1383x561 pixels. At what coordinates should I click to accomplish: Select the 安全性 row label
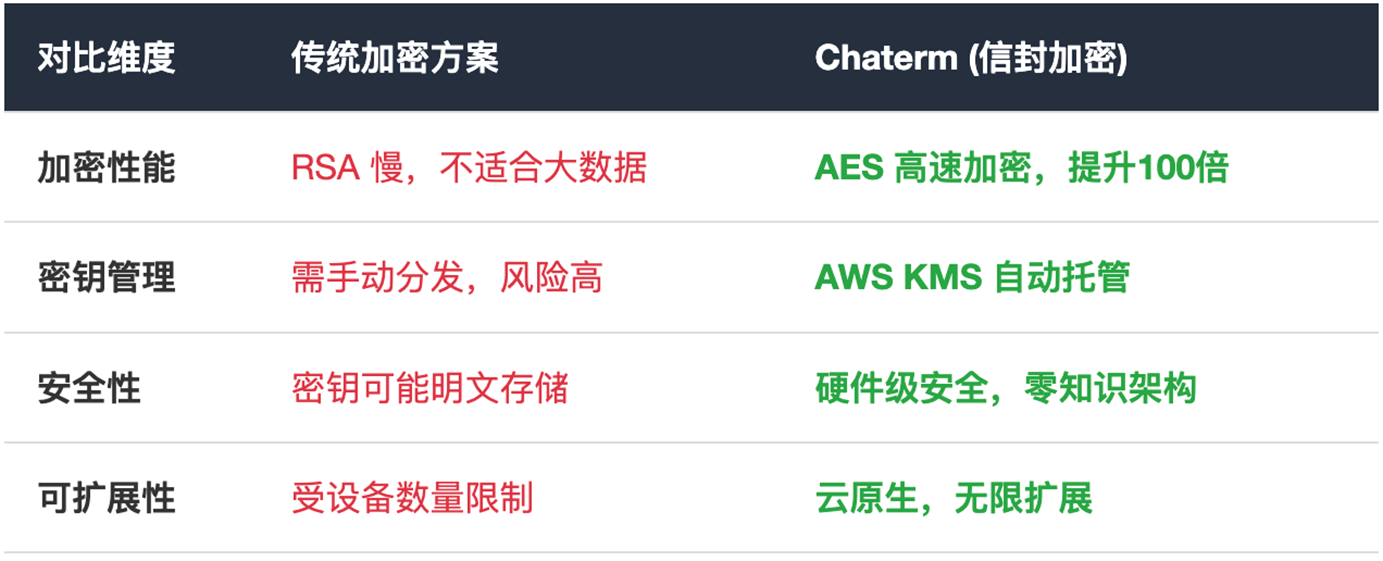[89, 387]
